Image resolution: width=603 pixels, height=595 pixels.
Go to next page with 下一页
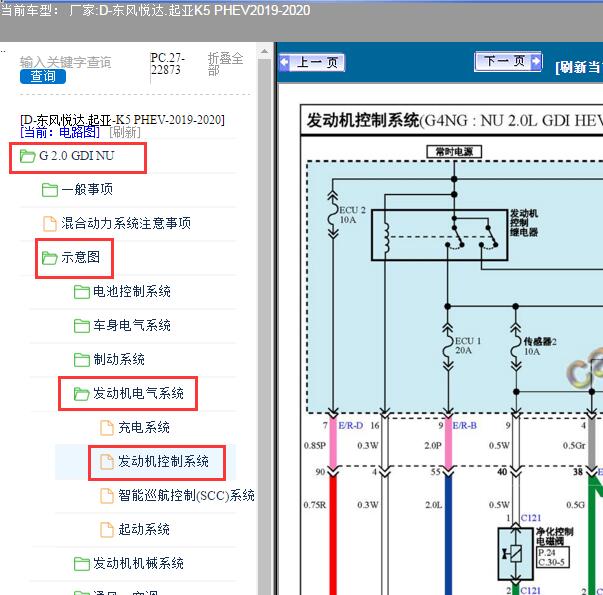click(508, 61)
